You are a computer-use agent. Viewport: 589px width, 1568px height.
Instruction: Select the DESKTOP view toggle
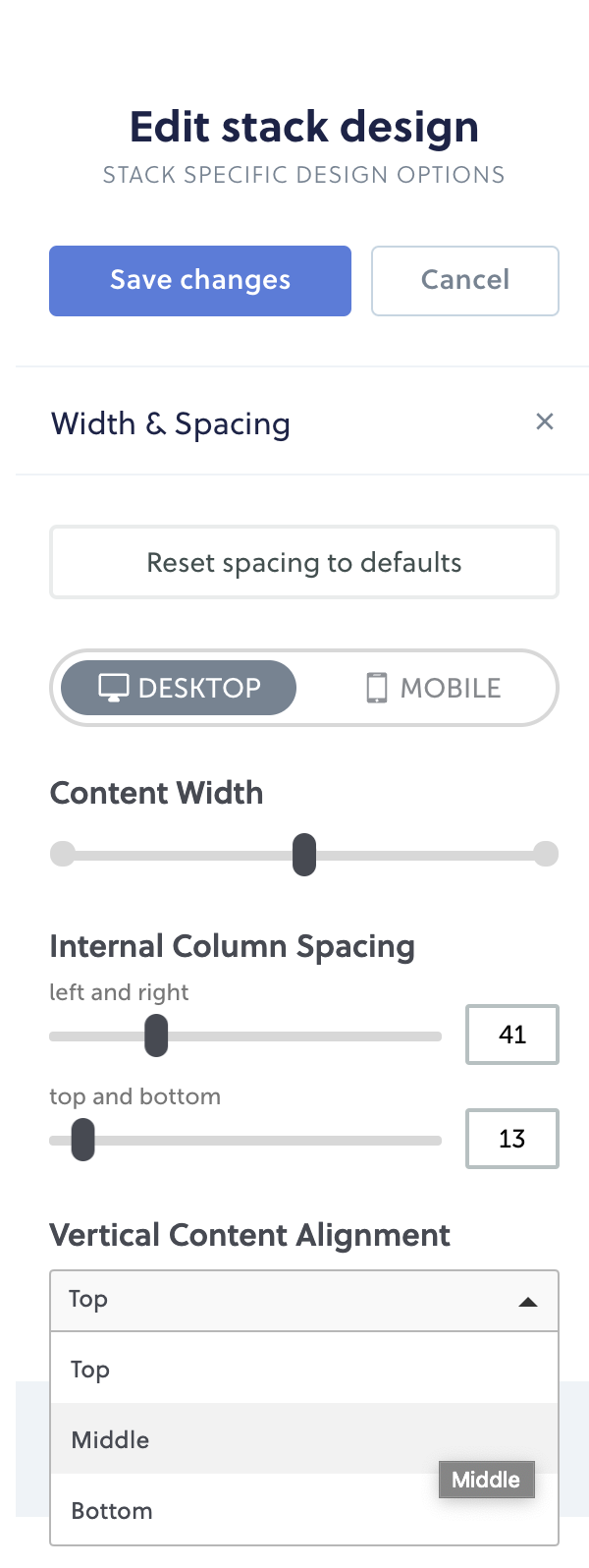pyautogui.click(x=179, y=688)
